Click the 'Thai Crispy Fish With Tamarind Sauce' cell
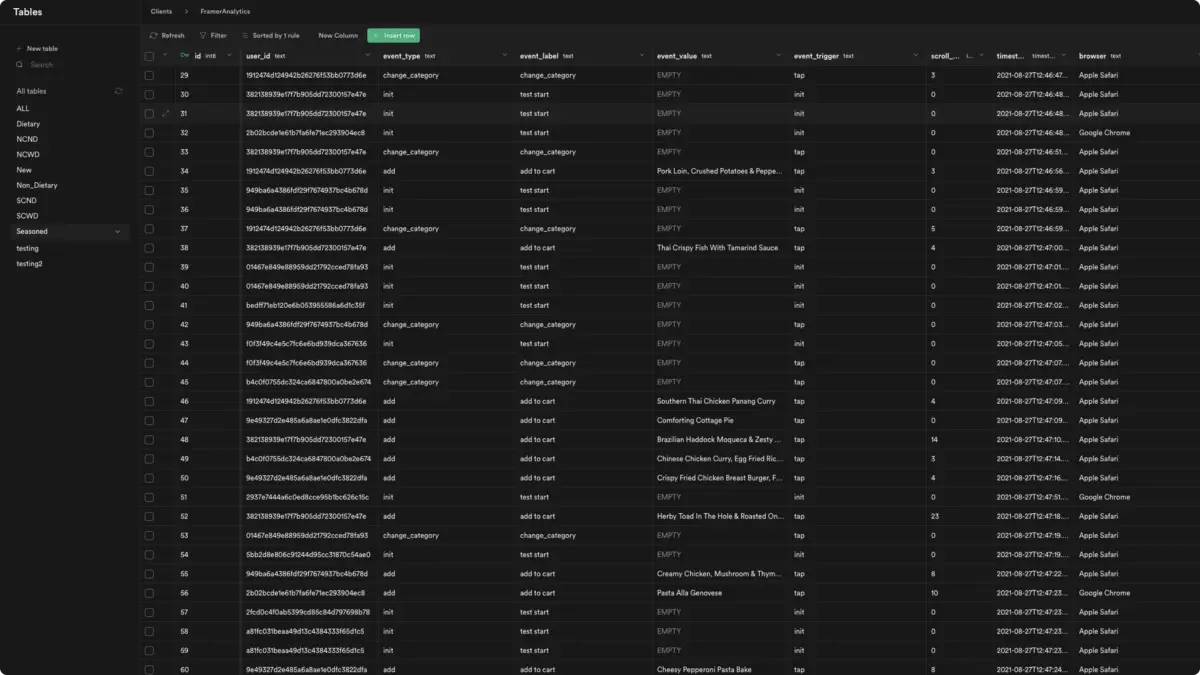 point(718,248)
